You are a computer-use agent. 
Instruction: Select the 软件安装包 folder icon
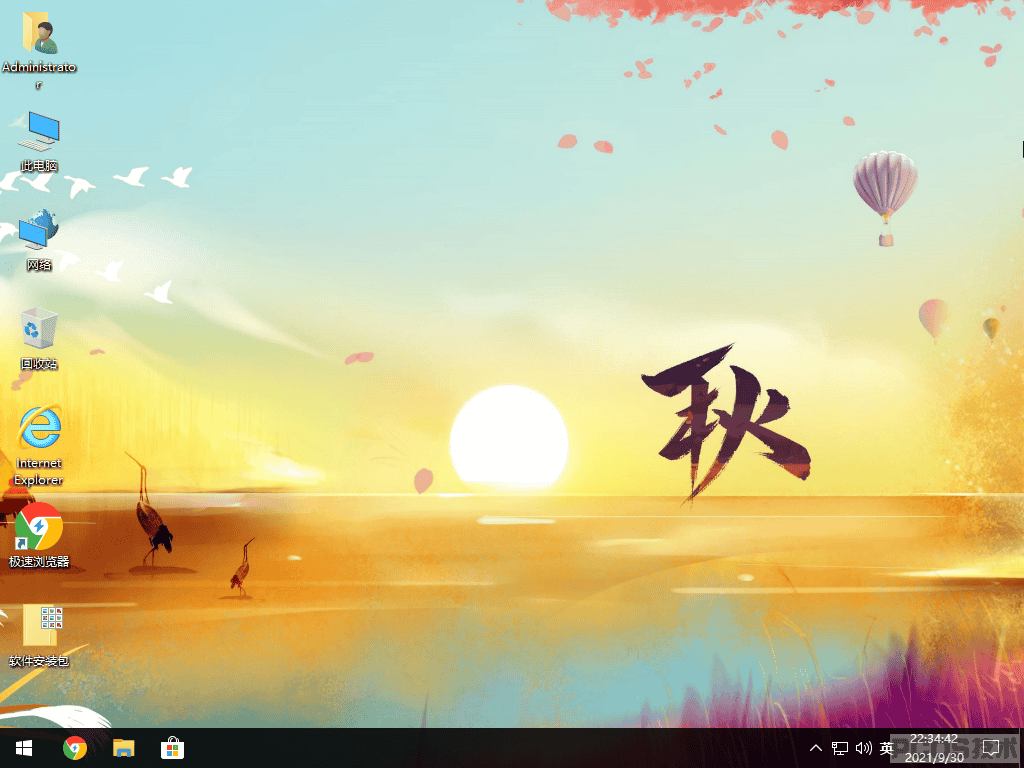click(x=39, y=635)
